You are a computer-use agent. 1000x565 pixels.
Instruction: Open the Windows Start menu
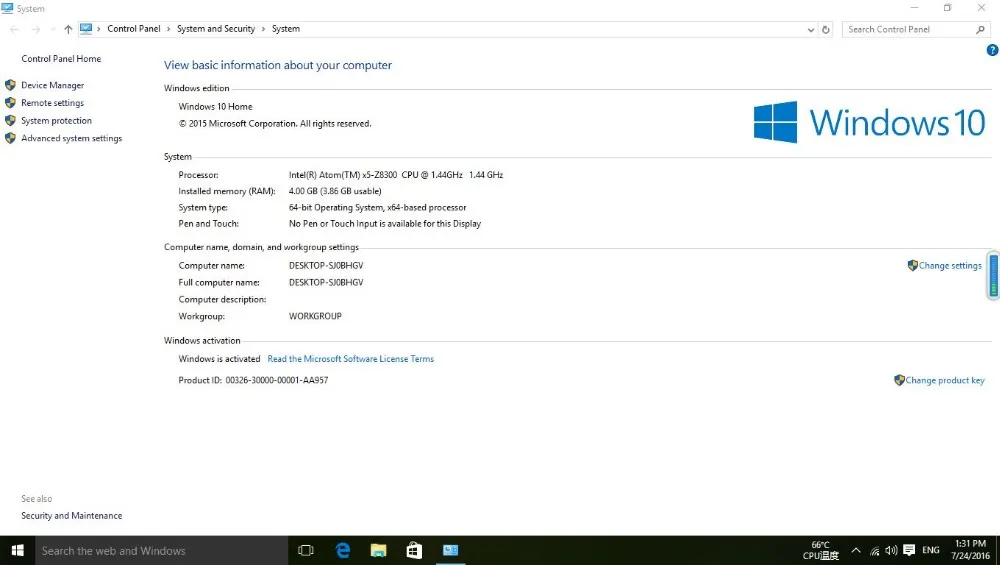pyautogui.click(x=17, y=550)
